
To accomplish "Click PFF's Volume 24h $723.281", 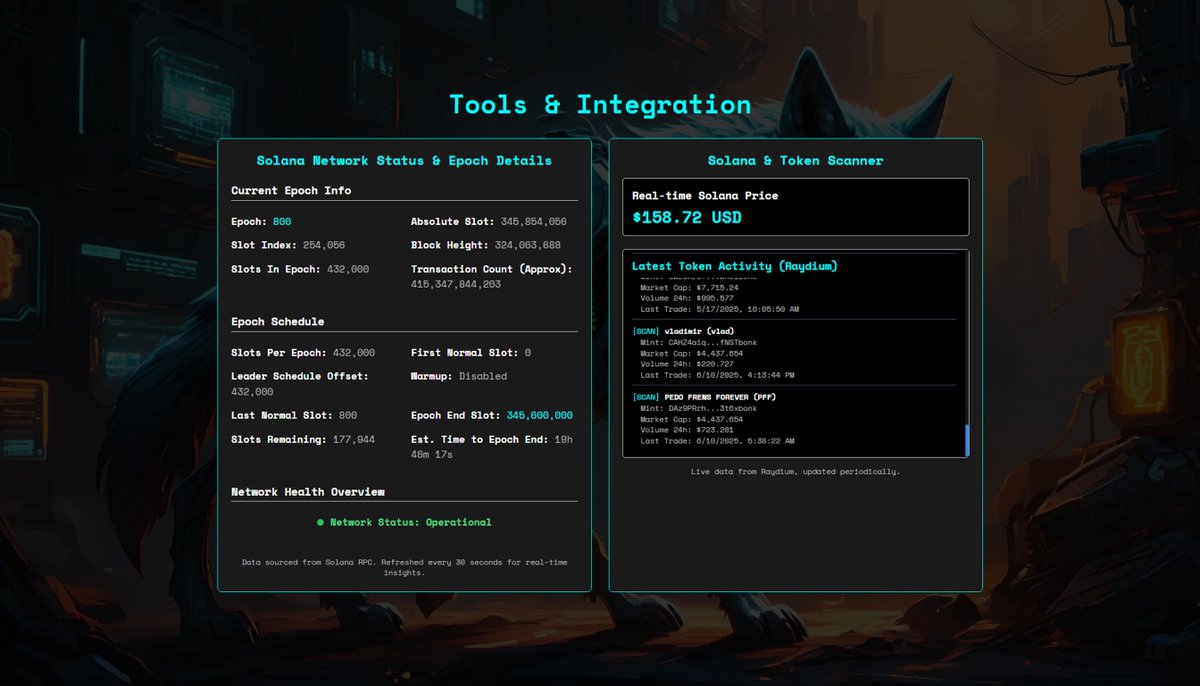I will 686,430.
